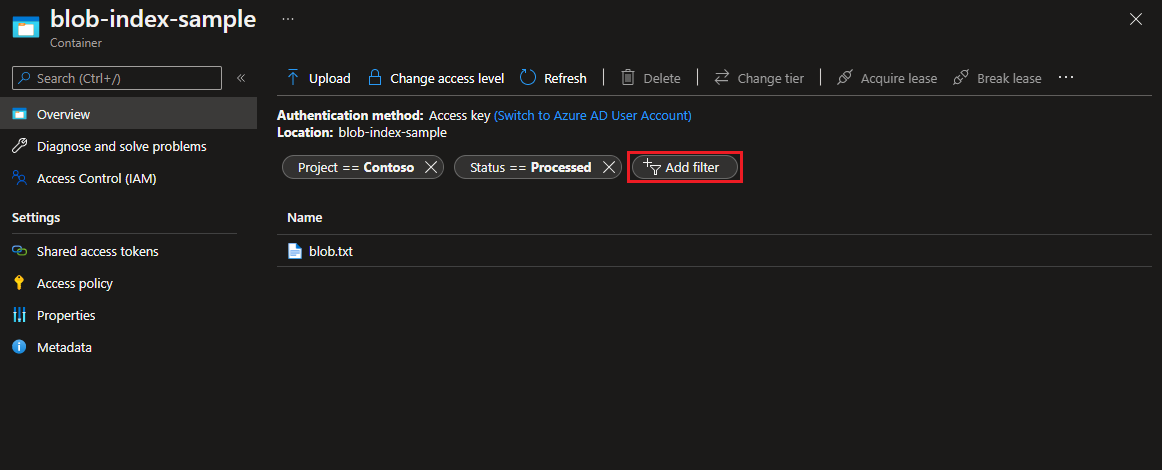Open the blob.txt file
This screenshot has height=470, width=1162.
click(331, 251)
